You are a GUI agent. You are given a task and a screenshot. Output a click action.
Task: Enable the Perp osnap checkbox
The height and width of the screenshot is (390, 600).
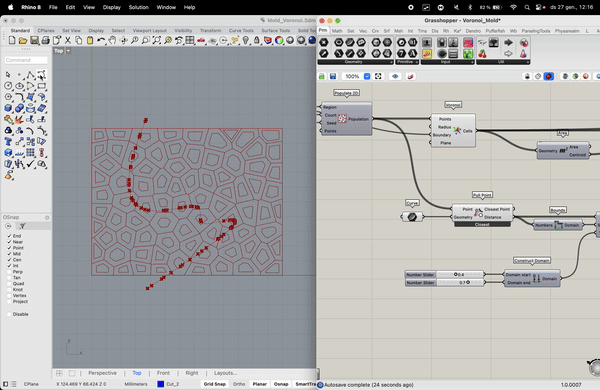pyautogui.click(x=9, y=272)
